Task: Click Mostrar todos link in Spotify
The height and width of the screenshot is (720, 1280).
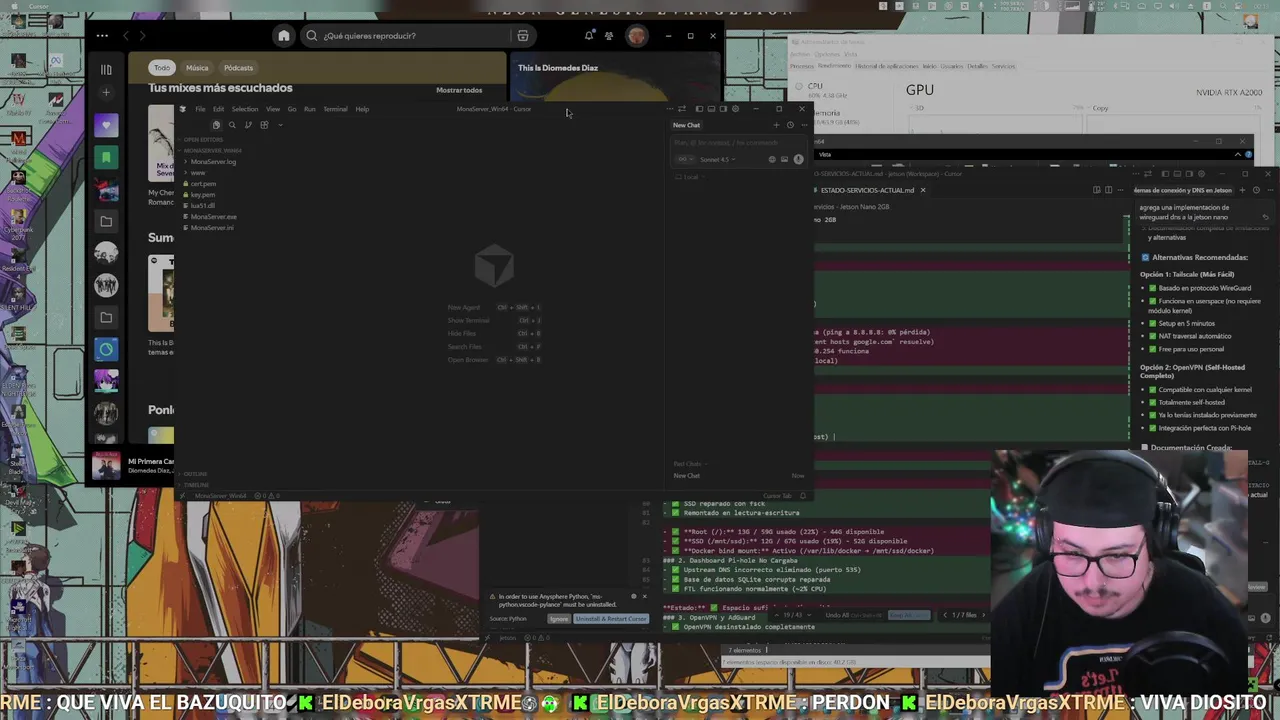Action: click(459, 90)
